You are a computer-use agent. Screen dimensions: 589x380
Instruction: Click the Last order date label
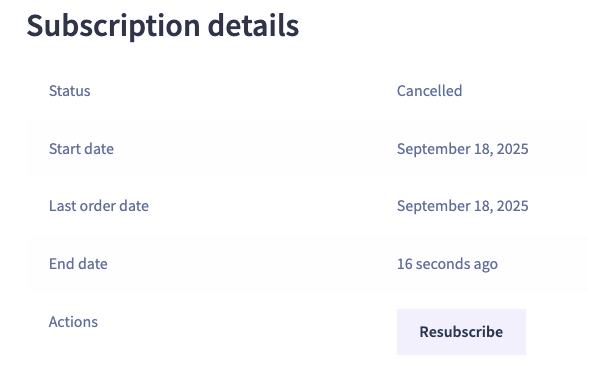tap(99, 206)
